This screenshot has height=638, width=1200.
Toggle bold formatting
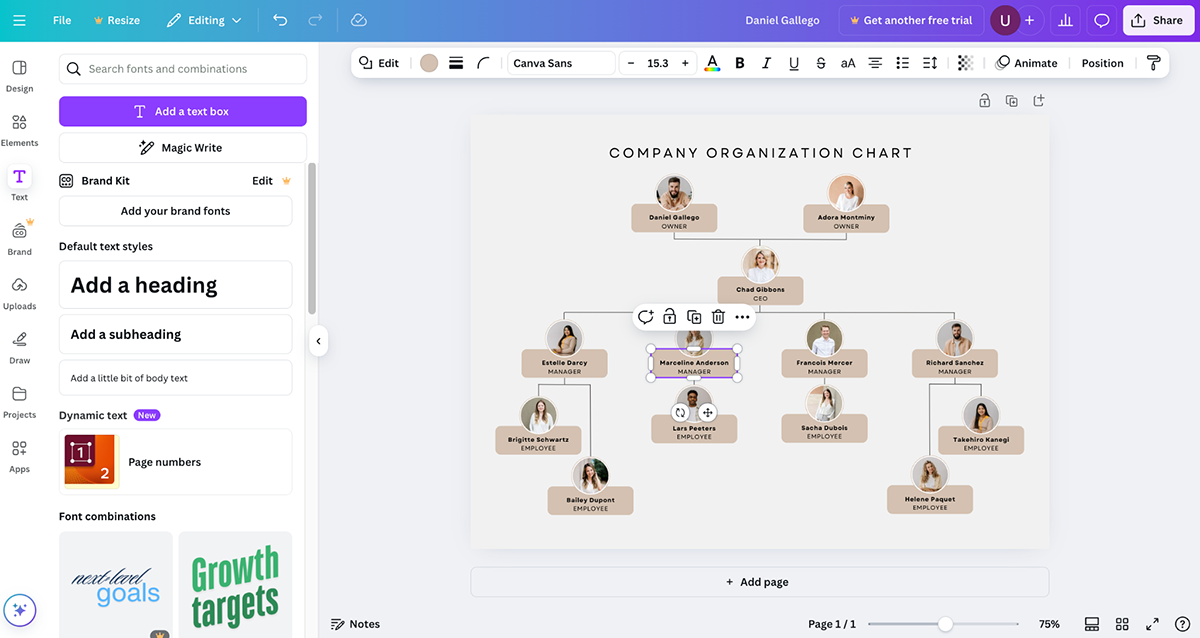click(740, 63)
